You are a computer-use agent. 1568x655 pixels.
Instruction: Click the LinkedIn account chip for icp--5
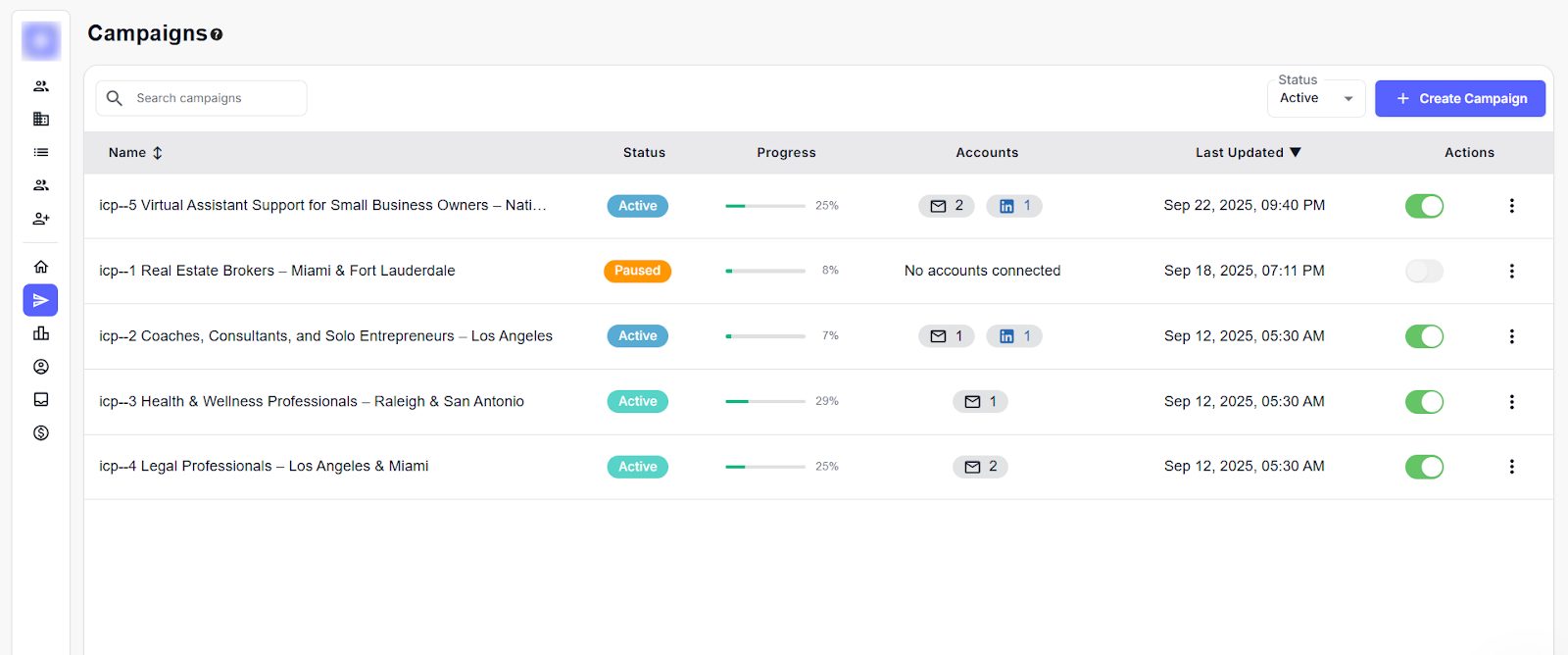1013,206
